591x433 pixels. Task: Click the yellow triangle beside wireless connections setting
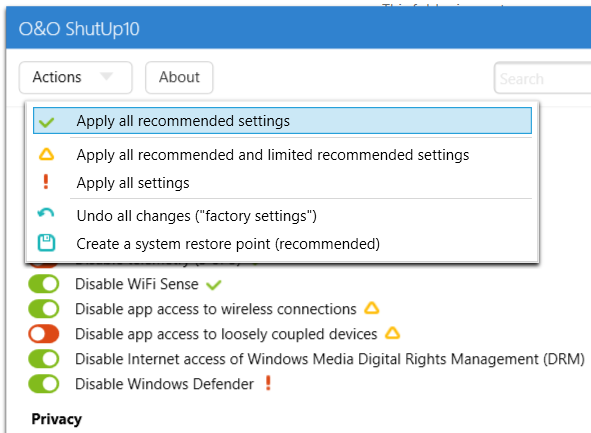point(372,308)
